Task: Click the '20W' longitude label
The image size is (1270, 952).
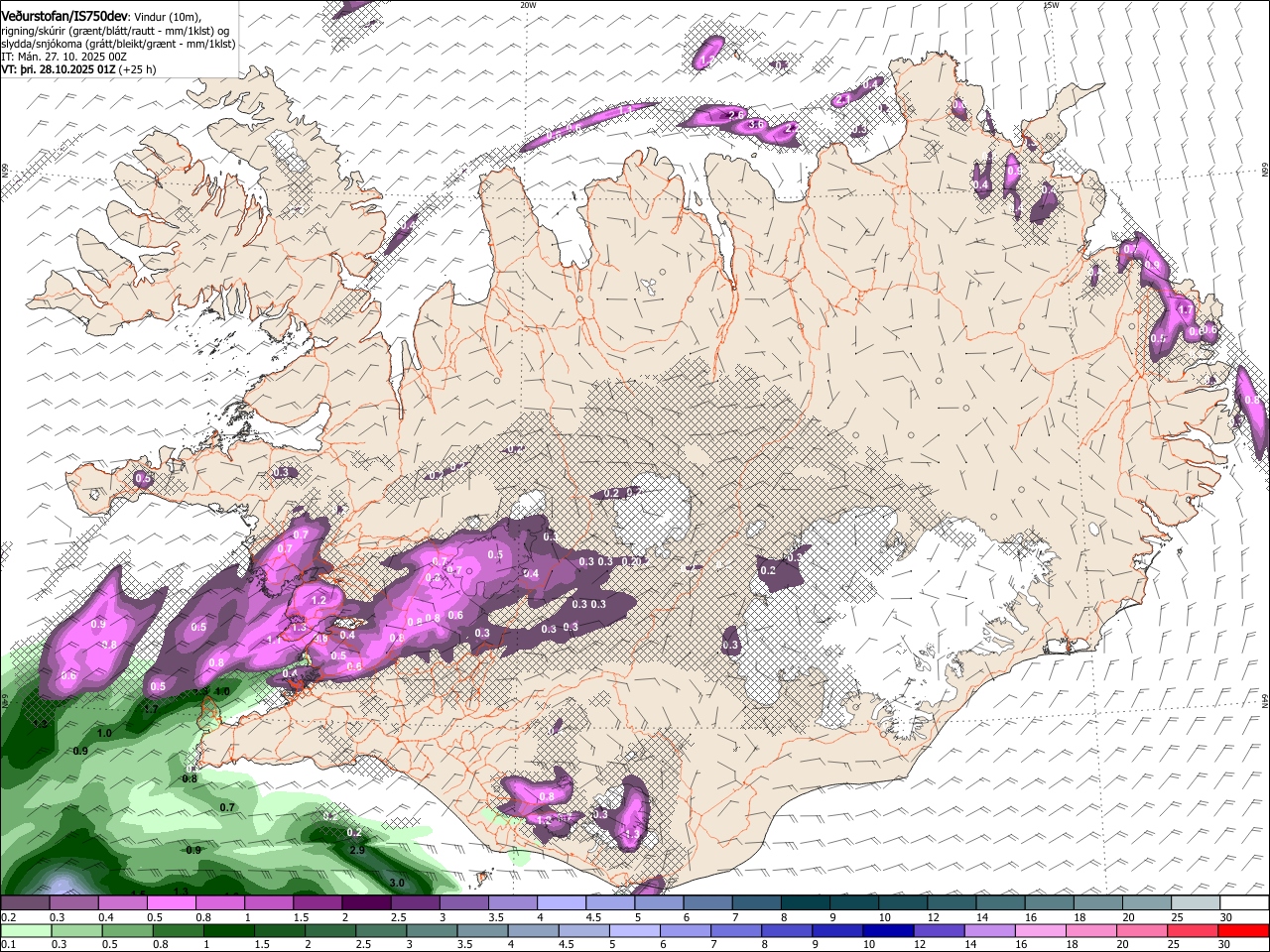Action: 528,5
